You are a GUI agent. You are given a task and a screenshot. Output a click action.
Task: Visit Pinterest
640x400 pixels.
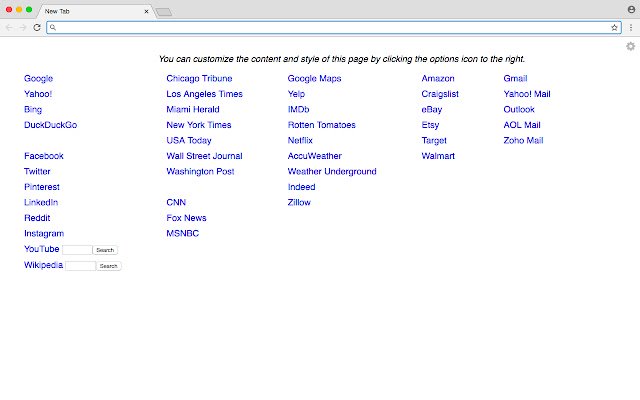42,187
